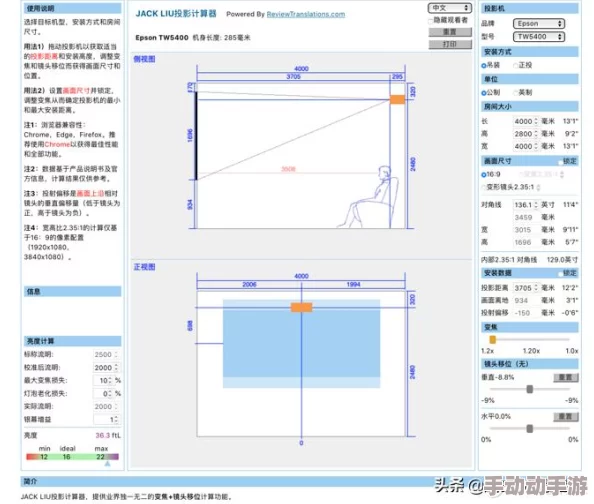Click the orange projector in side view
This screenshot has width=594, height=504.
click(x=397, y=100)
